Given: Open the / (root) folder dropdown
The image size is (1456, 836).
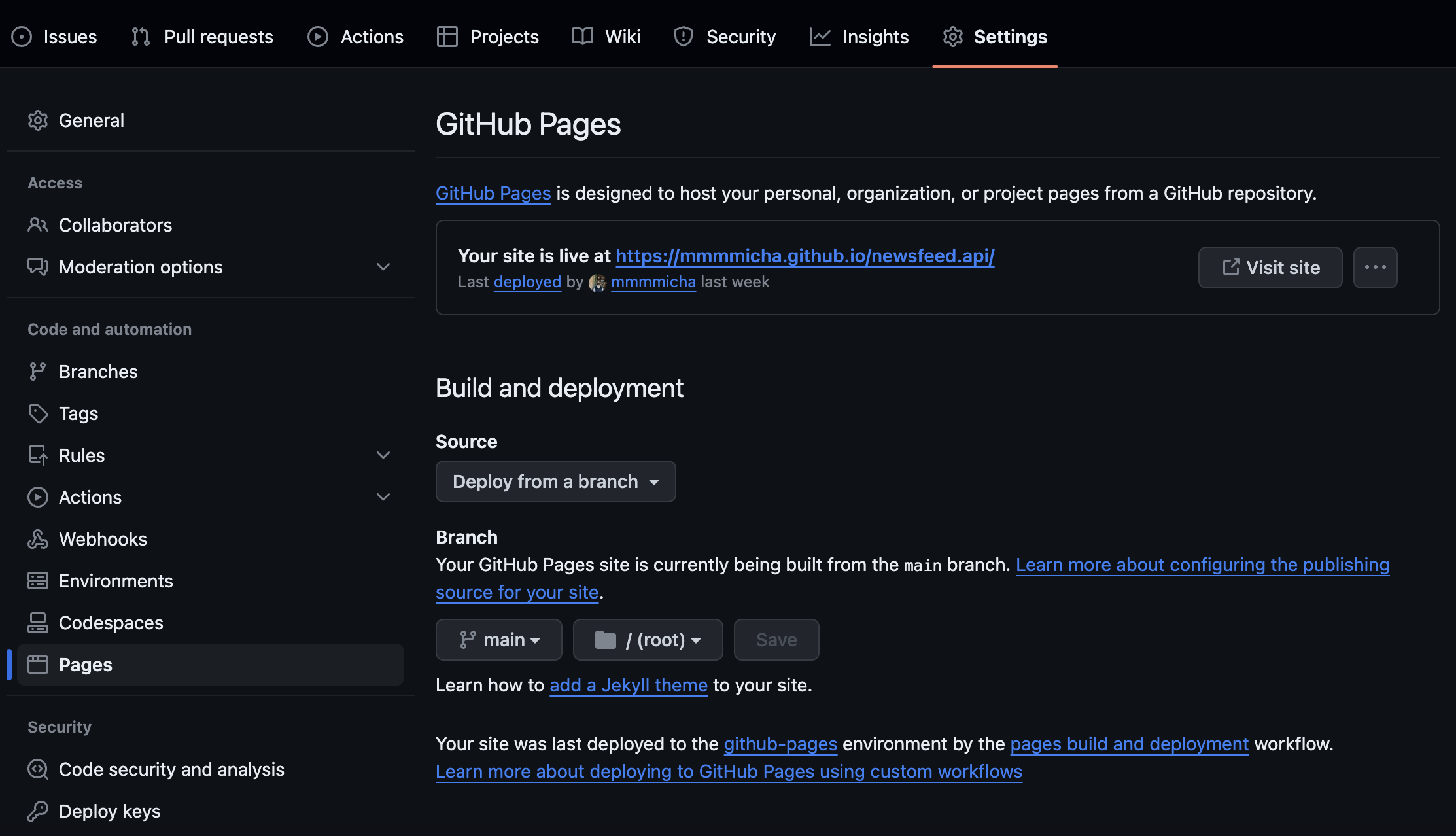Looking at the screenshot, I should coord(648,640).
